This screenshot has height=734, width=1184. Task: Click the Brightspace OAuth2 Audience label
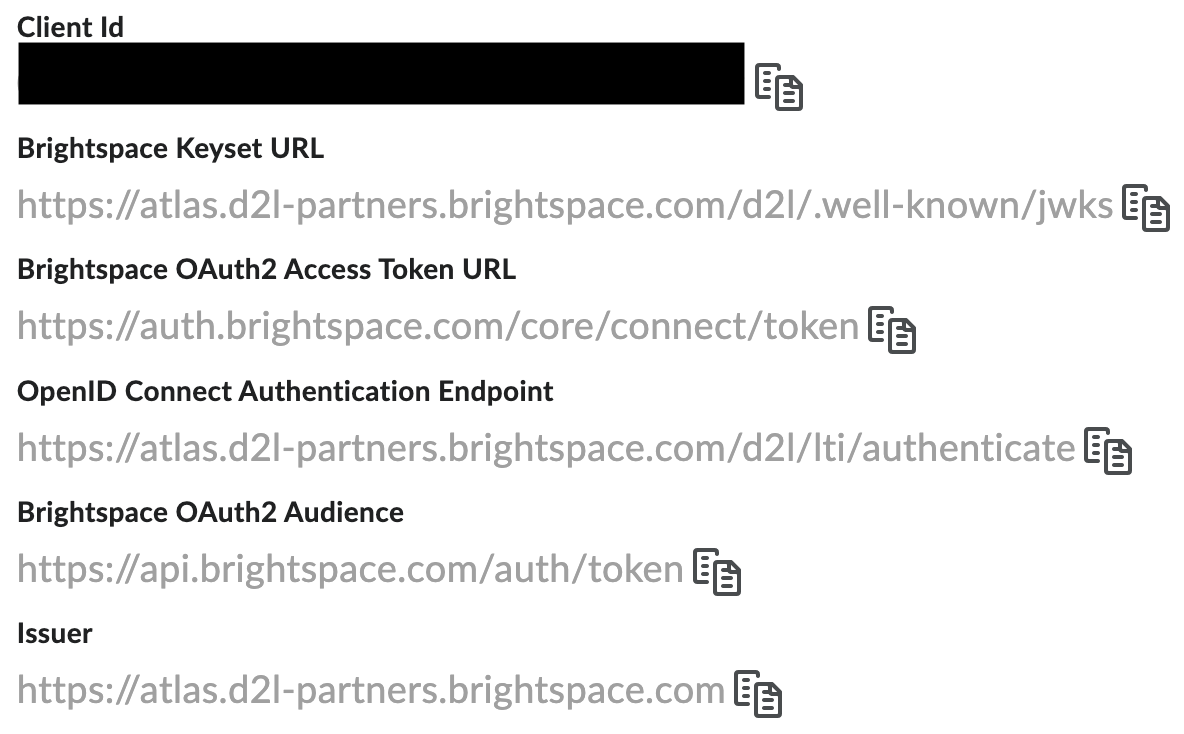211,512
